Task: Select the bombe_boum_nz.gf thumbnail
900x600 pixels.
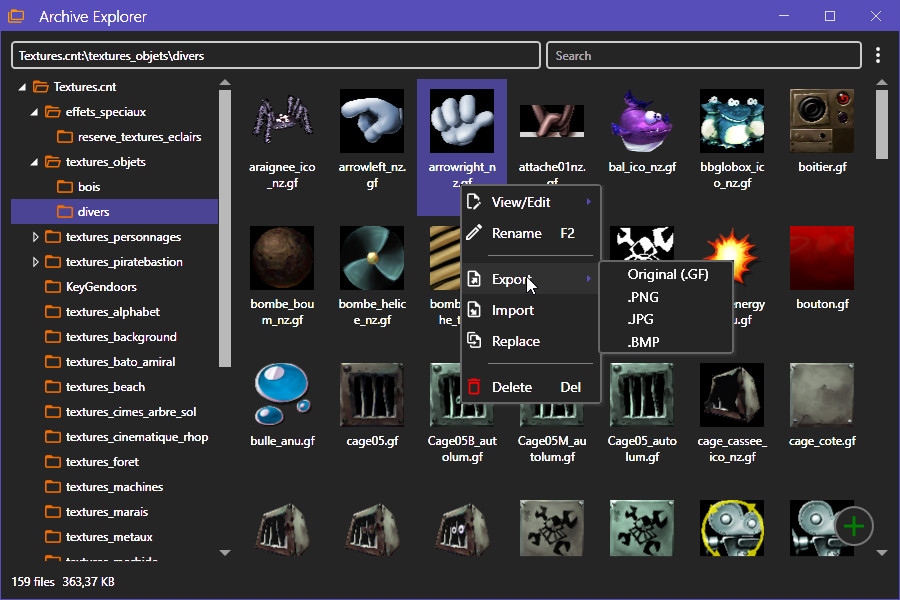Action: pos(282,257)
